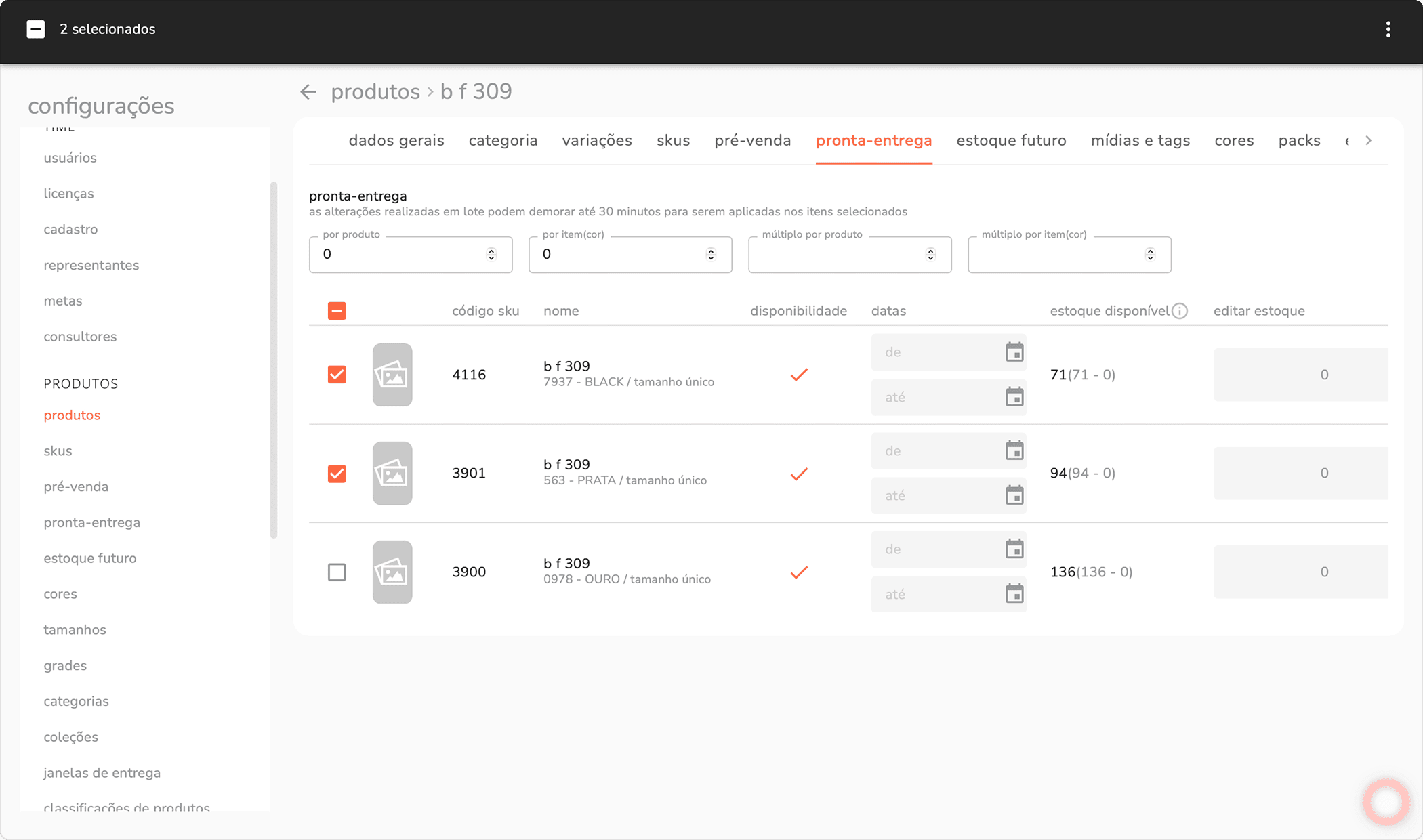Adjust 'múltiplo por item(cor)' stepper arrows
Viewport: 1423px width, 840px height.
1150,255
